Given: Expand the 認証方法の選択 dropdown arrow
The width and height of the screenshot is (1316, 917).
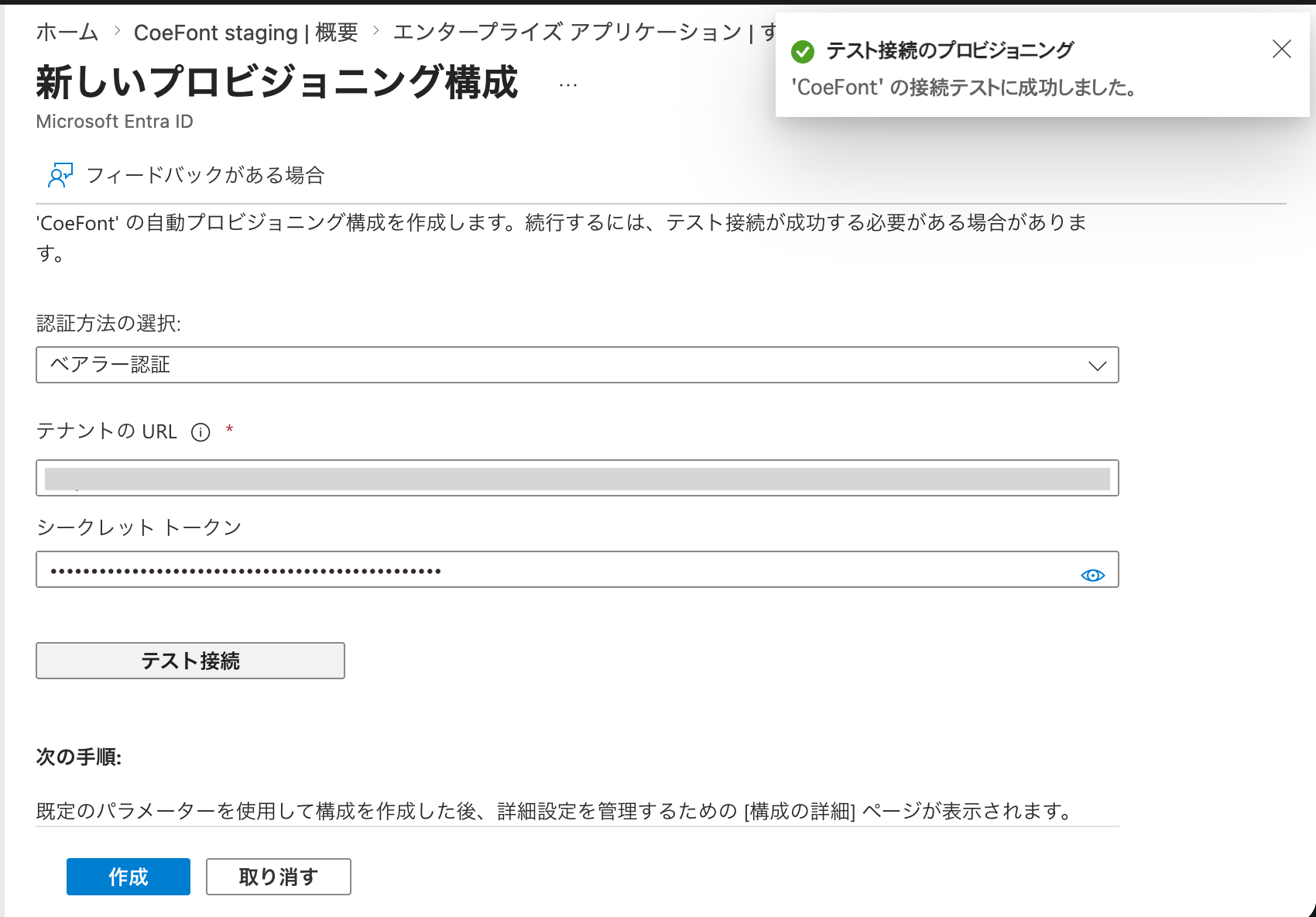Looking at the screenshot, I should 1097,366.
